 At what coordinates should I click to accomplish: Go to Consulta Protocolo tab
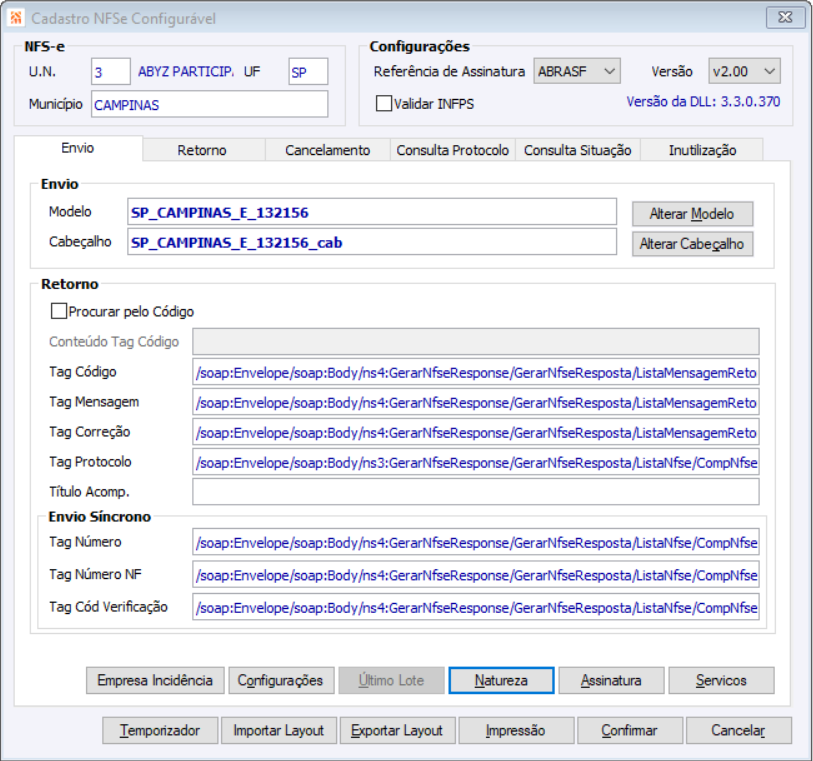point(453,150)
